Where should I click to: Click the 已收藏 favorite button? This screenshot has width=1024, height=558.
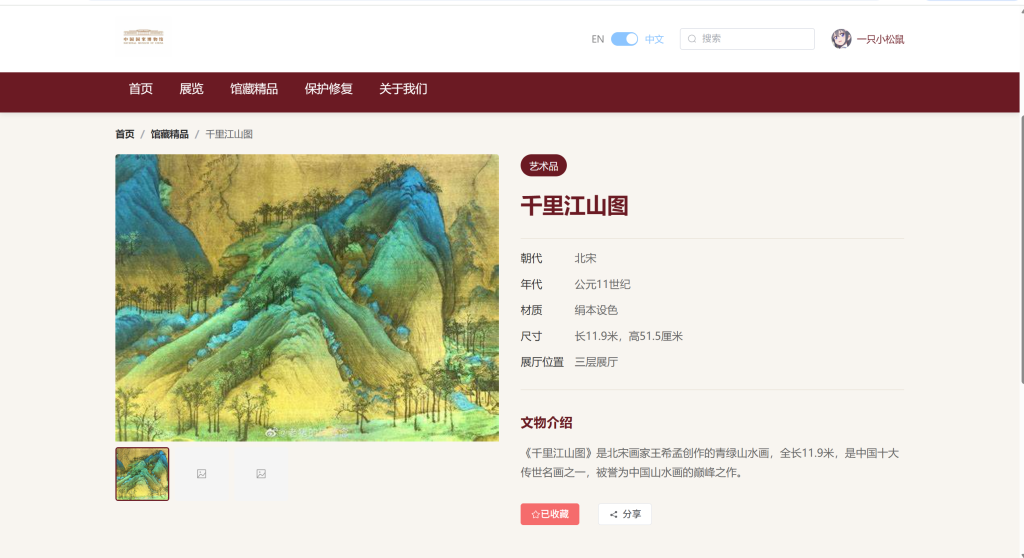[x=550, y=514]
